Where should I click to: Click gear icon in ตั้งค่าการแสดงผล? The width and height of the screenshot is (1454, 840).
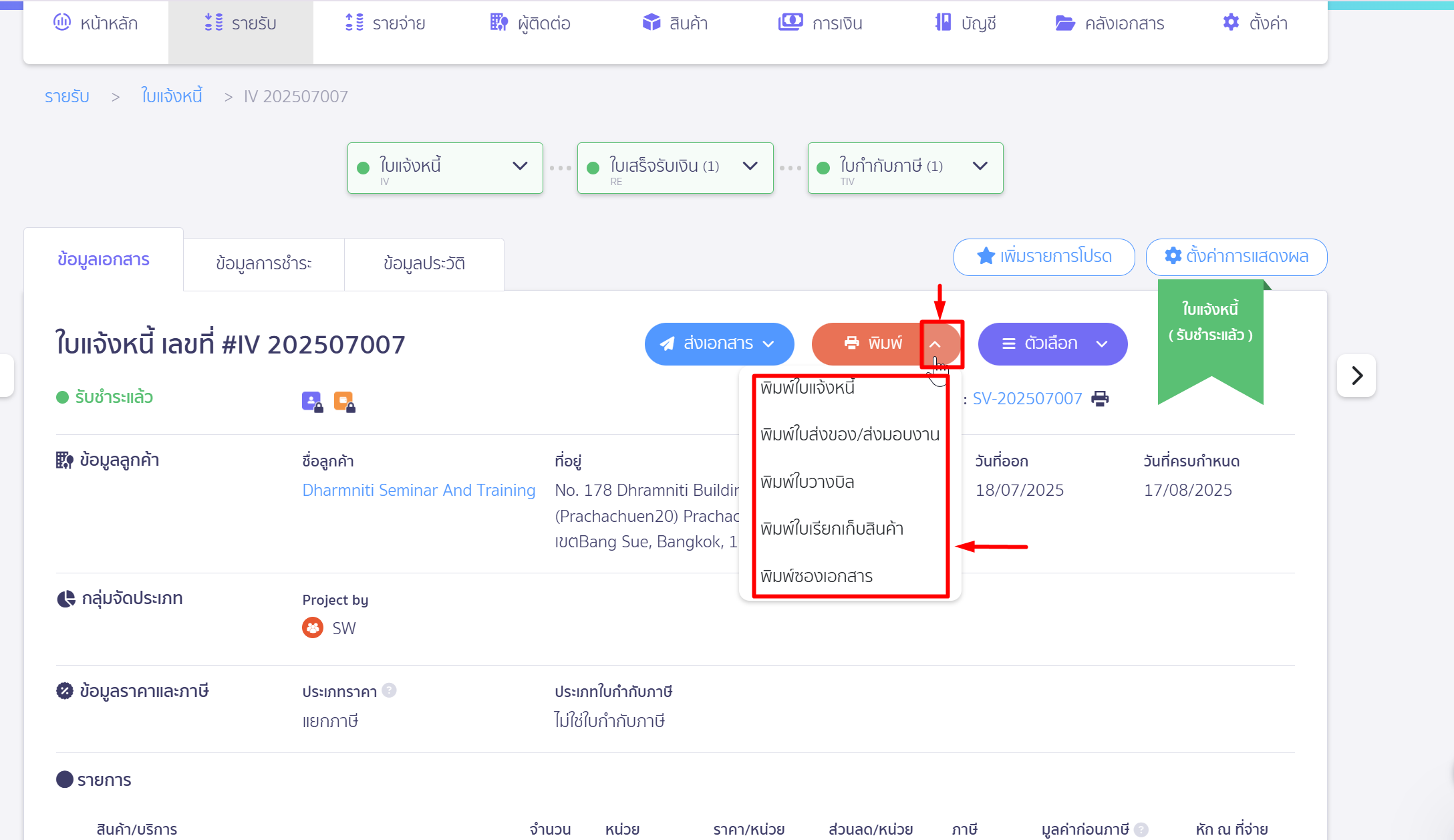coord(1173,256)
